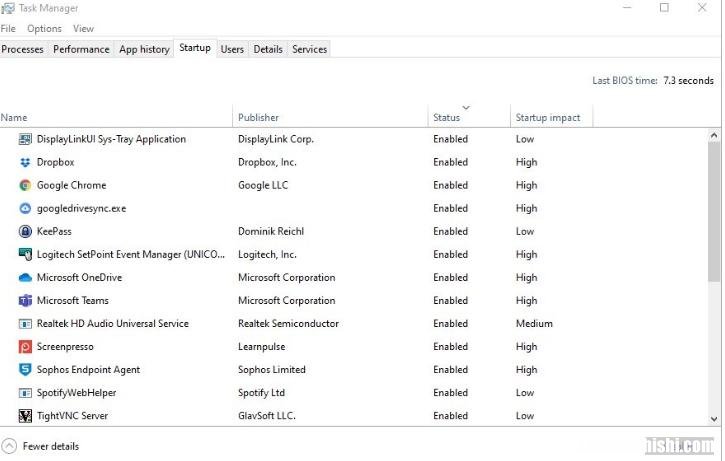This screenshot has width=725, height=461.
Task: Click the DisplayLinkUI Sys-Tray Application icon
Action: [x=25, y=139]
